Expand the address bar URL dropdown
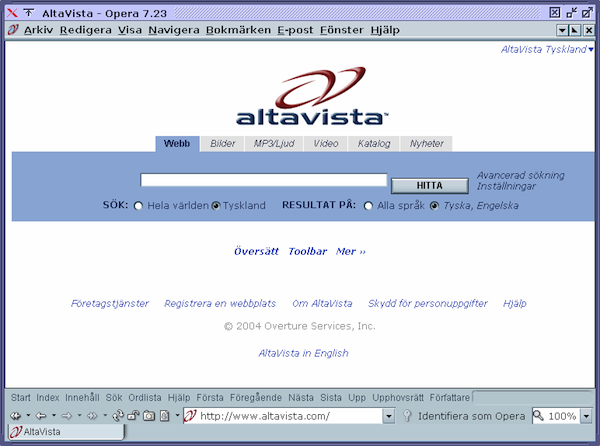Screen dimensions: 600x446 388,416
